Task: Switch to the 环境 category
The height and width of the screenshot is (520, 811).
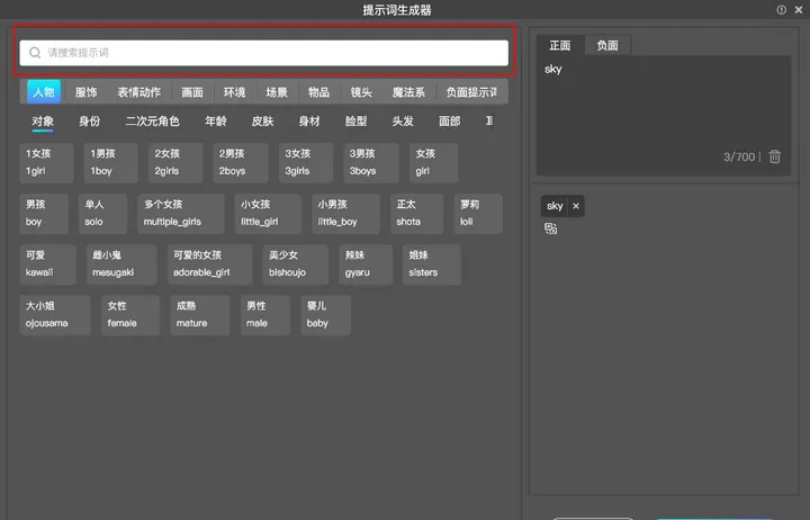Action: coord(234,92)
